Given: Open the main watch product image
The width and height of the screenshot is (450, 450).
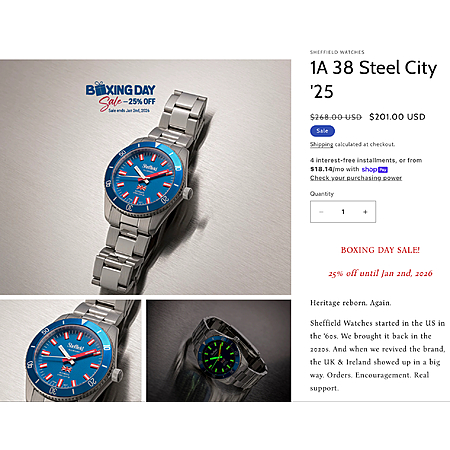Looking at the screenshot, I should coord(145,177).
